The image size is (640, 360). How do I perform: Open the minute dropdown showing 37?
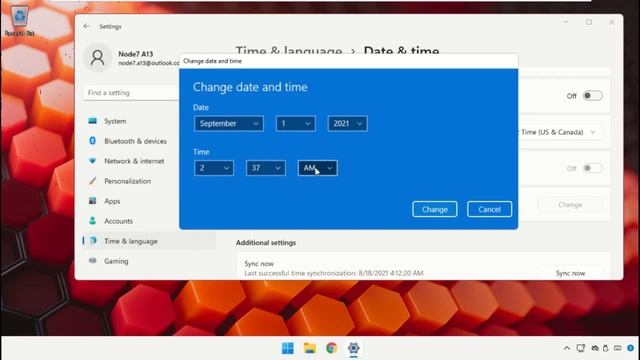(x=266, y=168)
